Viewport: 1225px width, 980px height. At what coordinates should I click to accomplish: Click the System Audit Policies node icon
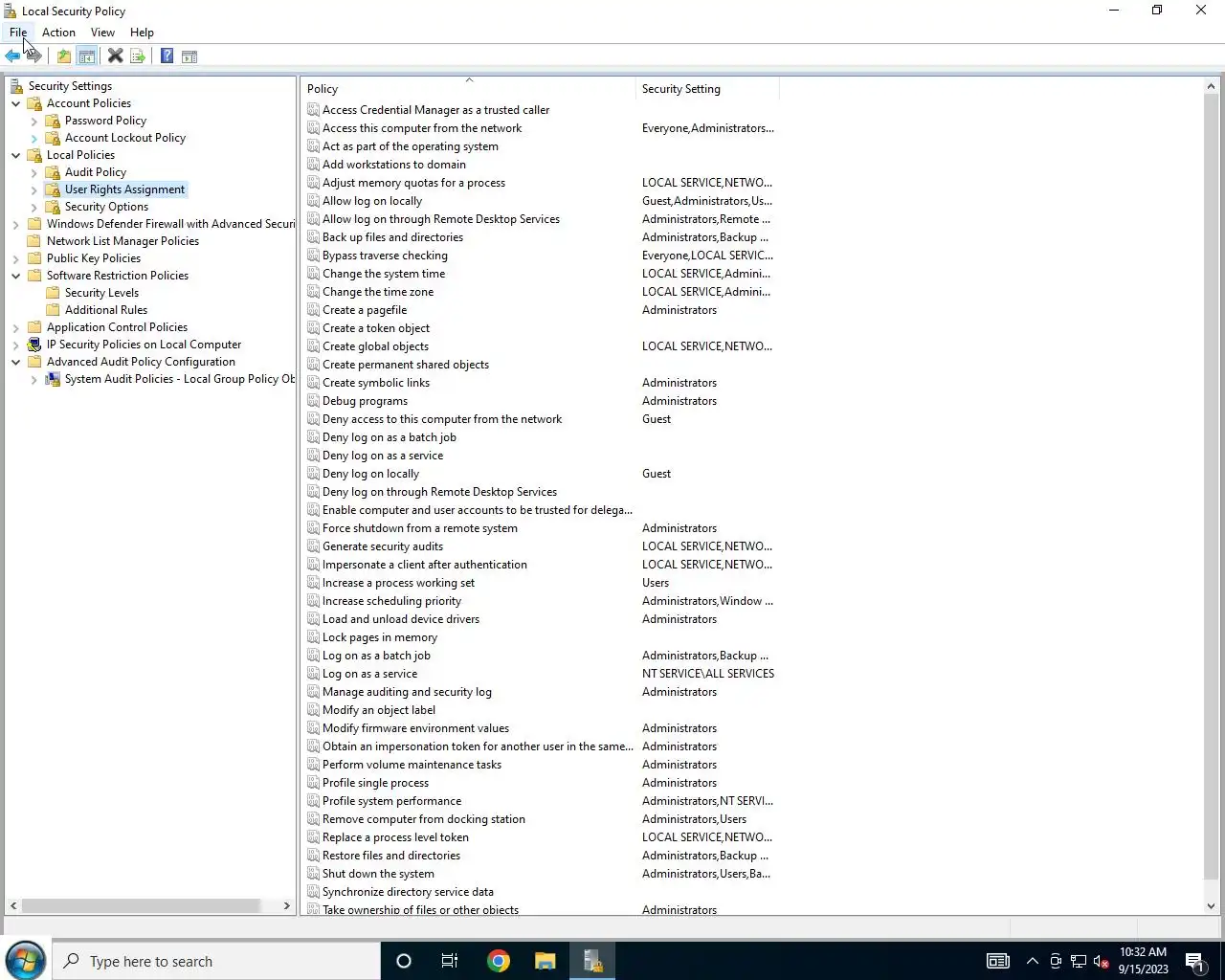point(53,379)
